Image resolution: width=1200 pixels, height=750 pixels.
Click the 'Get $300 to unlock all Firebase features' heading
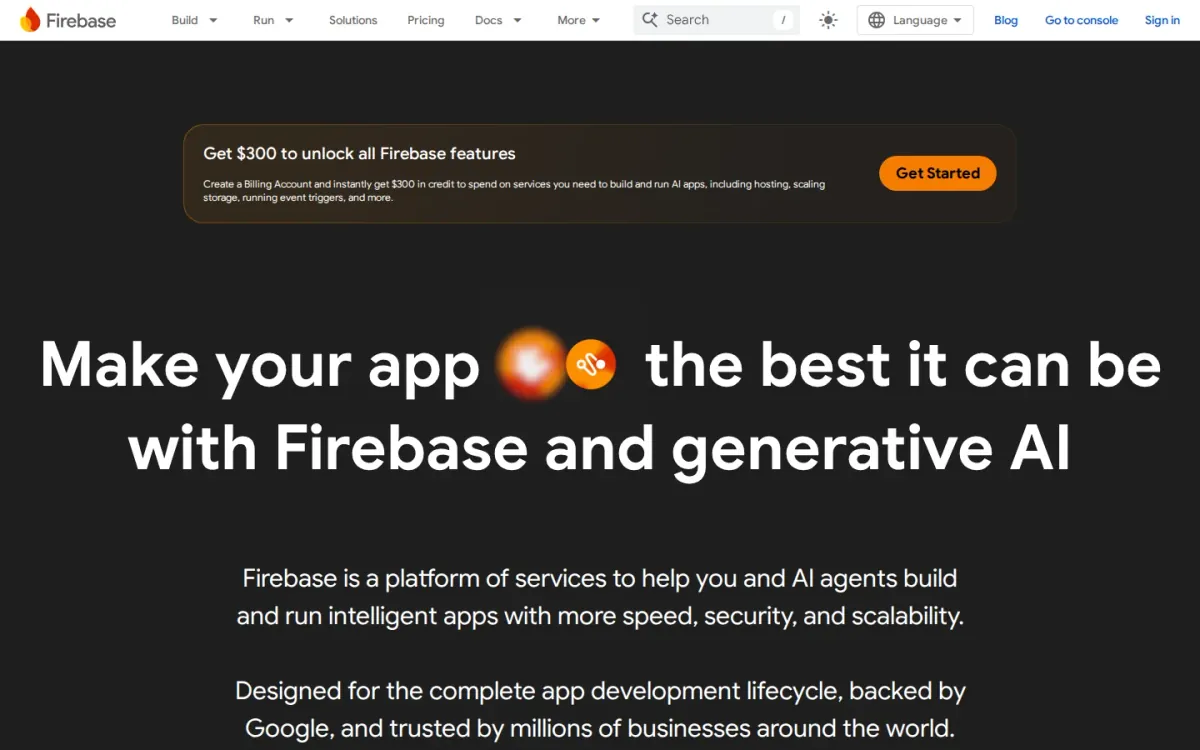click(359, 154)
